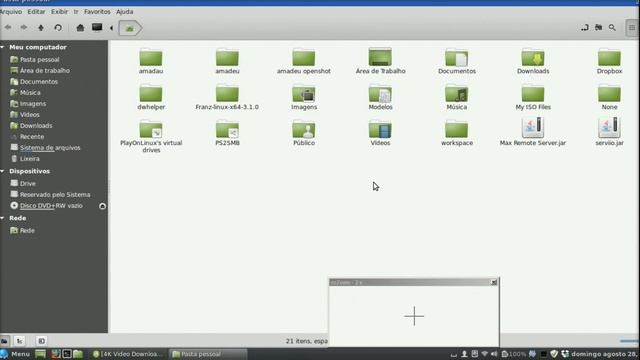Eject the Disco DVD+RW vazio

[x=102, y=206]
